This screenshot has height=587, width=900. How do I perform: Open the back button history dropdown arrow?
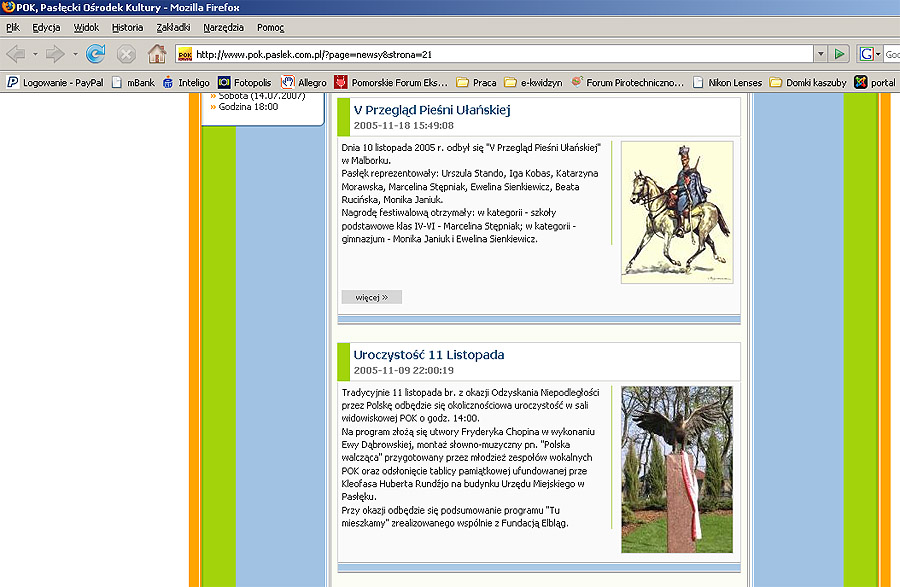pyautogui.click(x=34, y=54)
